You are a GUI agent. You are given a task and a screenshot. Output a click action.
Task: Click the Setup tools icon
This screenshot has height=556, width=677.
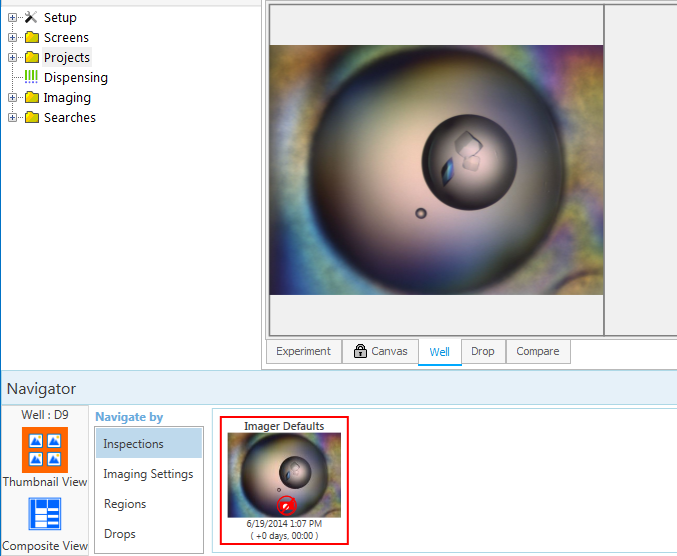pyautogui.click(x=31, y=17)
